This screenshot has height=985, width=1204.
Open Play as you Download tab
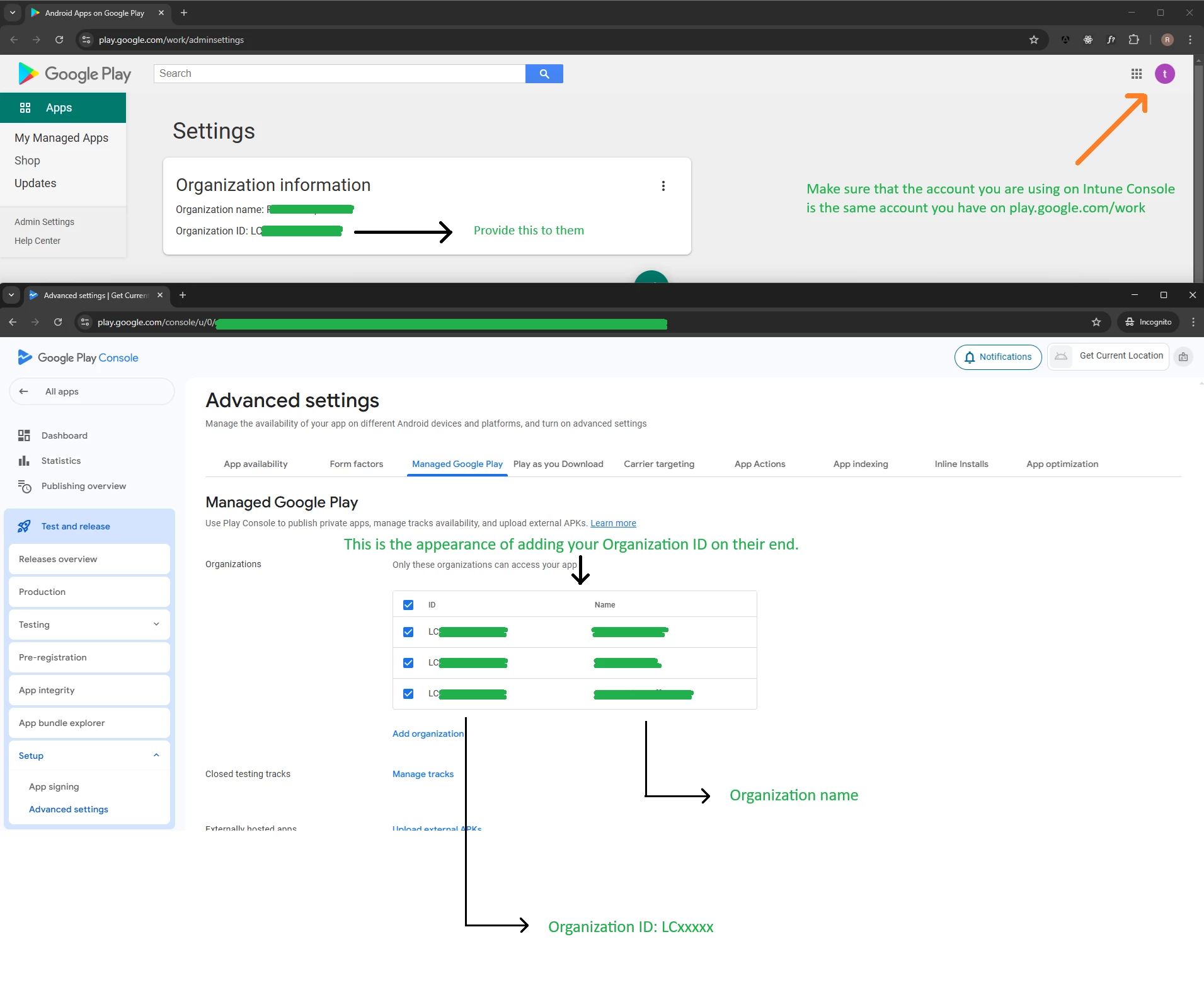tap(558, 464)
